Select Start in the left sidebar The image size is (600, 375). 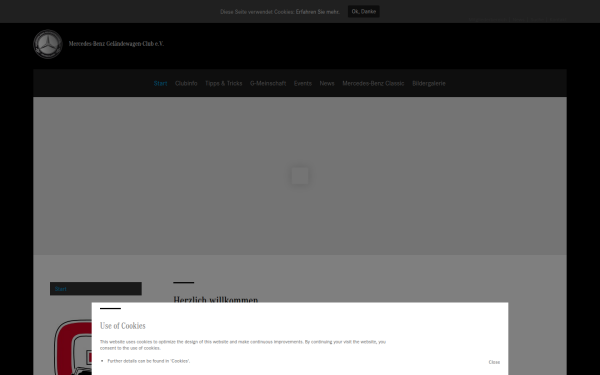click(x=96, y=289)
